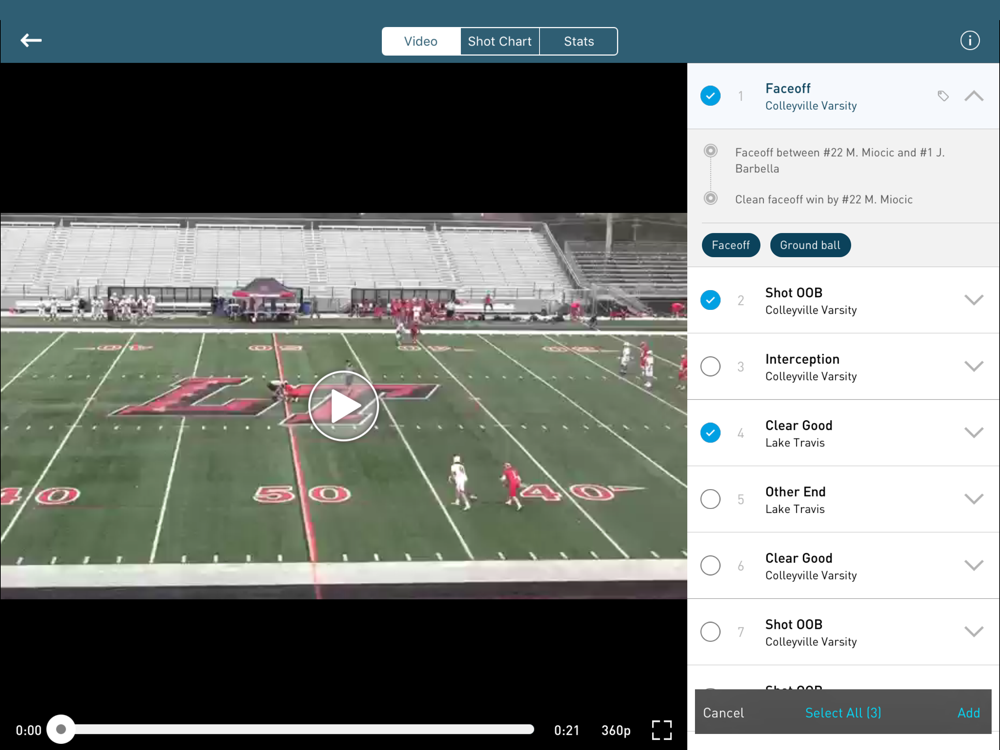The image size is (1000, 750).
Task: Uncheck play 2 Shot OOB checkbox
Action: click(x=710, y=300)
